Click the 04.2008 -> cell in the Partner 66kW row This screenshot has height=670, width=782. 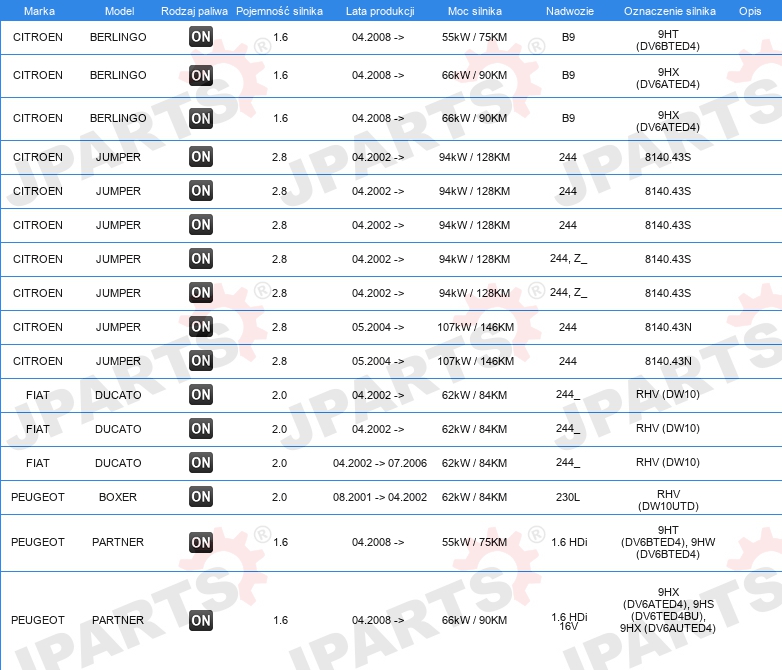click(x=378, y=620)
